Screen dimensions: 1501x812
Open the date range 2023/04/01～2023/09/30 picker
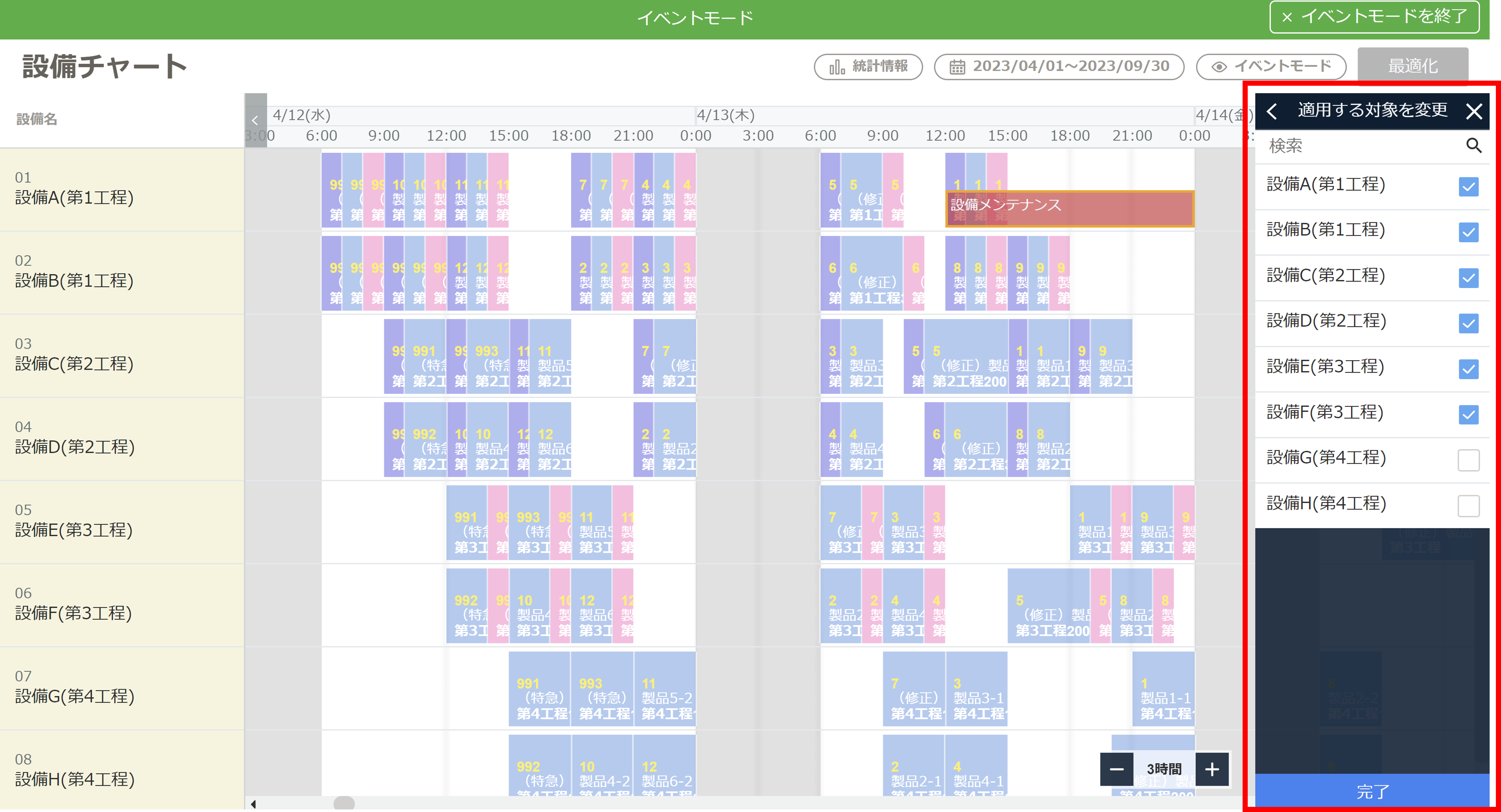pyautogui.click(x=1059, y=66)
